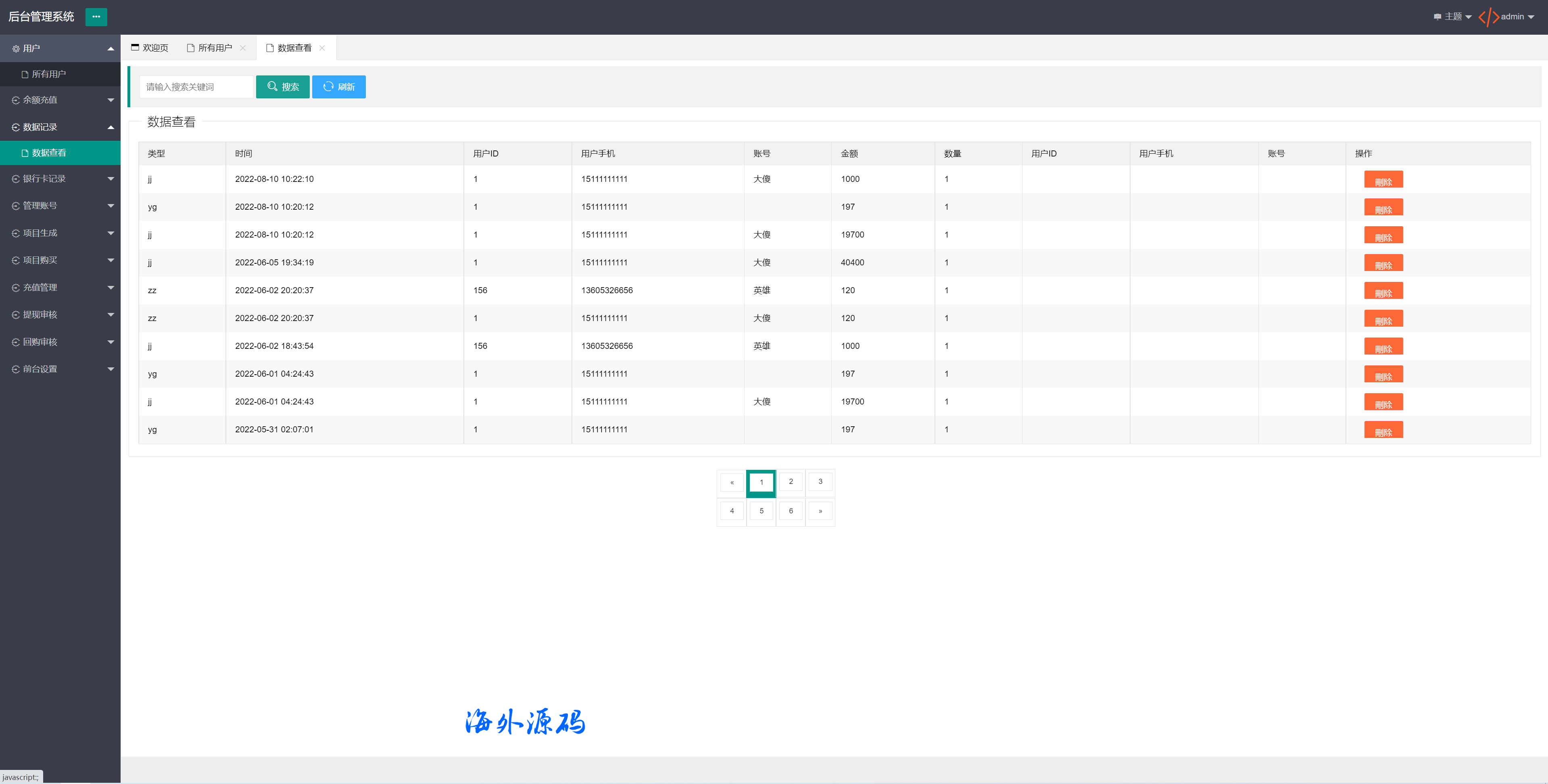The image size is (1548, 784).
Task: Click the 前台设置 sidebar icon
Action: [x=16, y=369]
